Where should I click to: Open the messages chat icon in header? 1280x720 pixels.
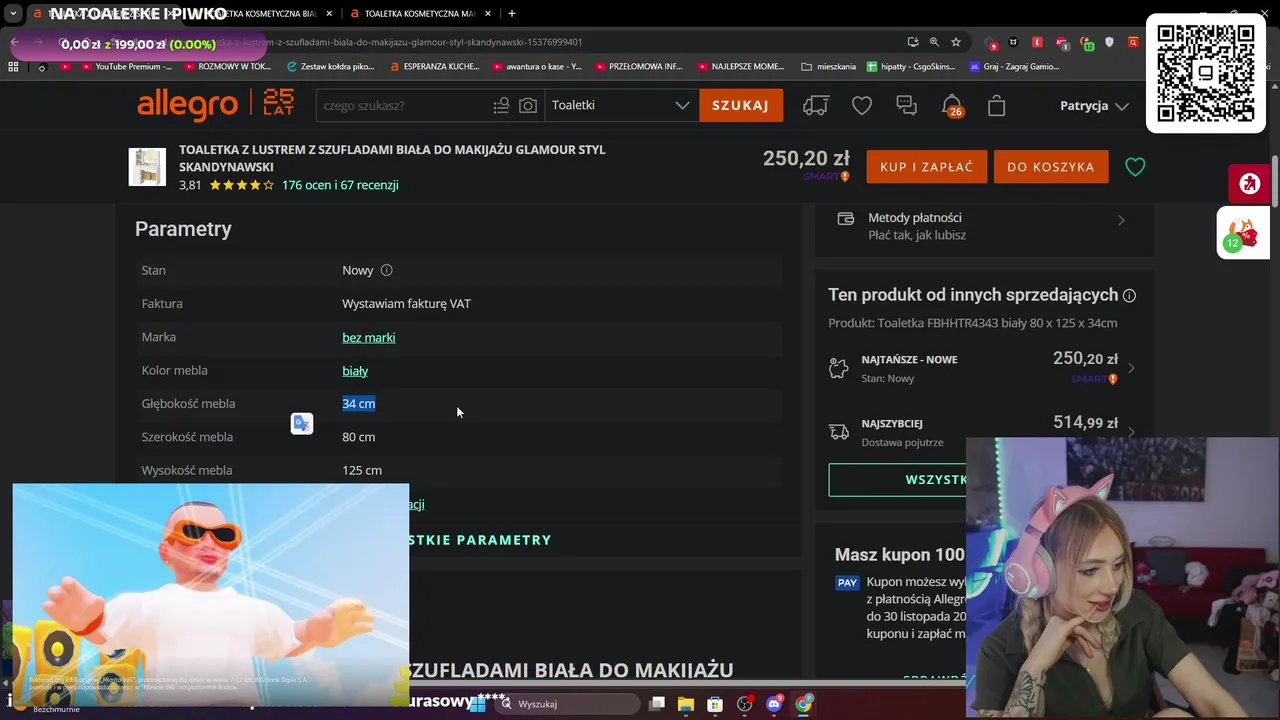[907, 105]
